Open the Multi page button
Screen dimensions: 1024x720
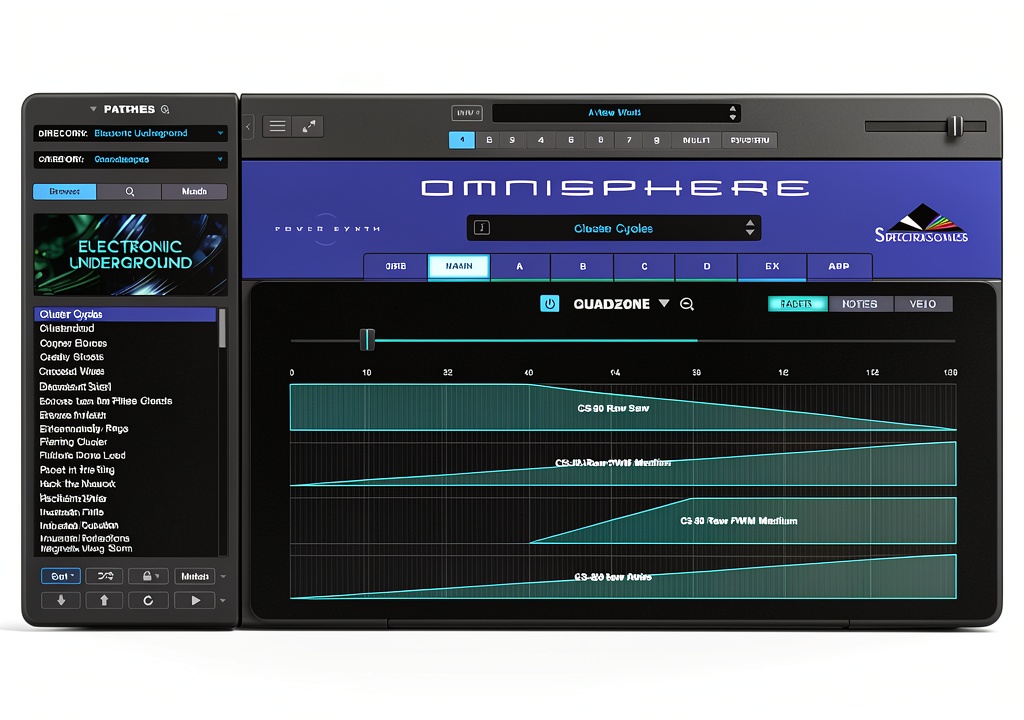(x=696, y=140)
